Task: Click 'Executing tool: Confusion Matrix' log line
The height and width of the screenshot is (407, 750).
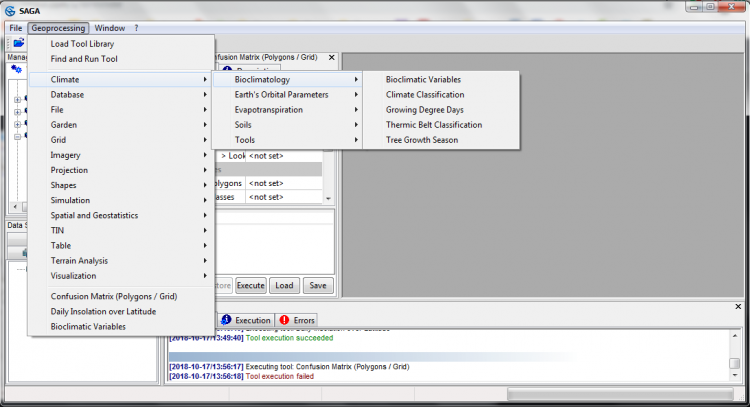Action: coord(328,367)
